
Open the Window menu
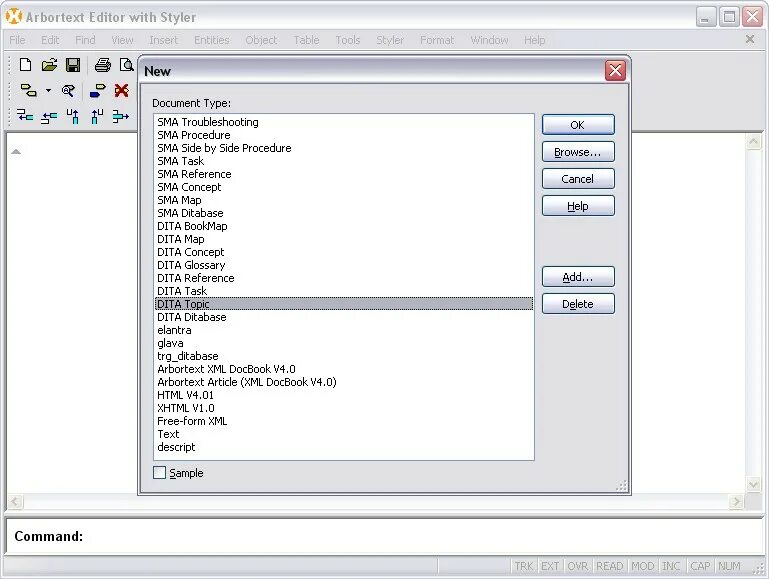point(489,40)
